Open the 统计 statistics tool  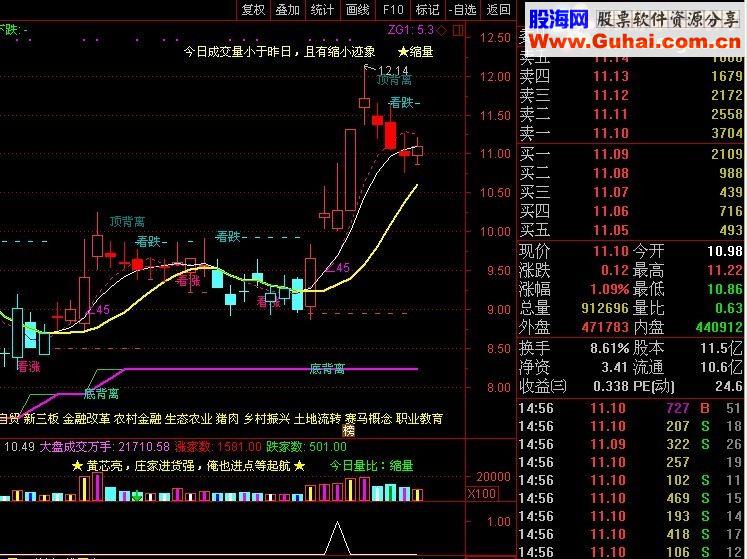323,10
